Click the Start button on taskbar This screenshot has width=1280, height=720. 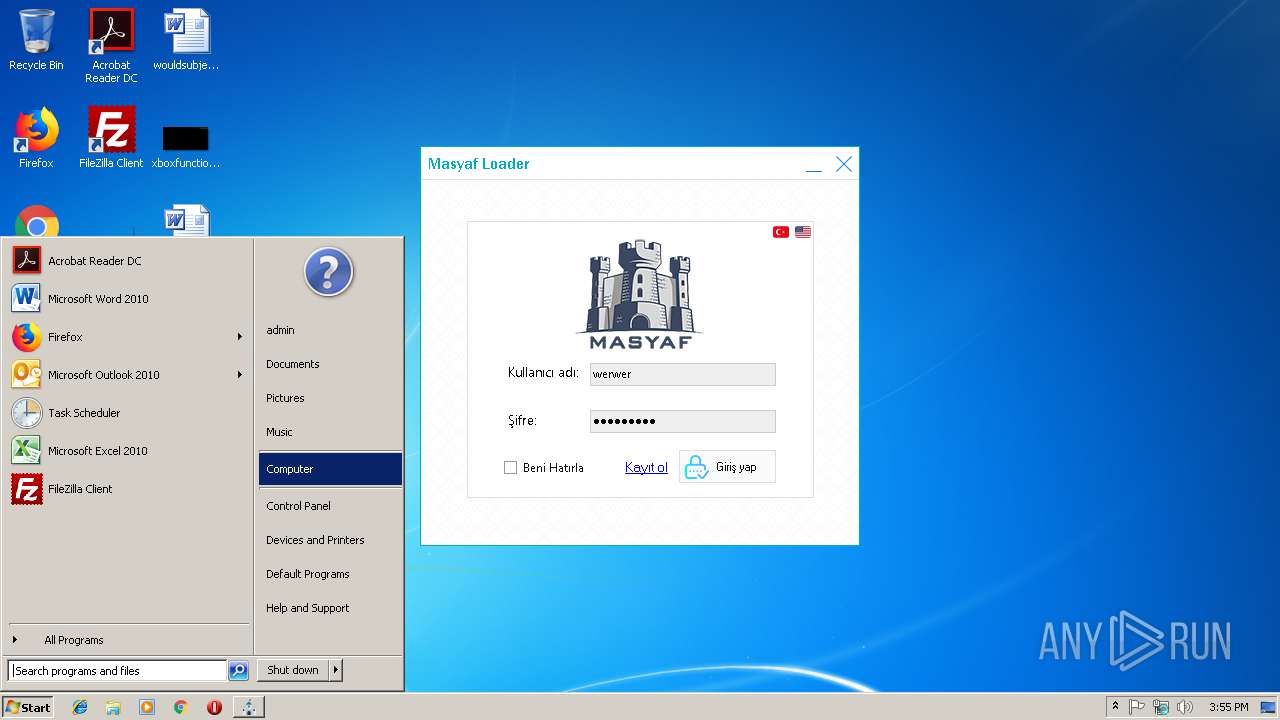click(28, 707)
